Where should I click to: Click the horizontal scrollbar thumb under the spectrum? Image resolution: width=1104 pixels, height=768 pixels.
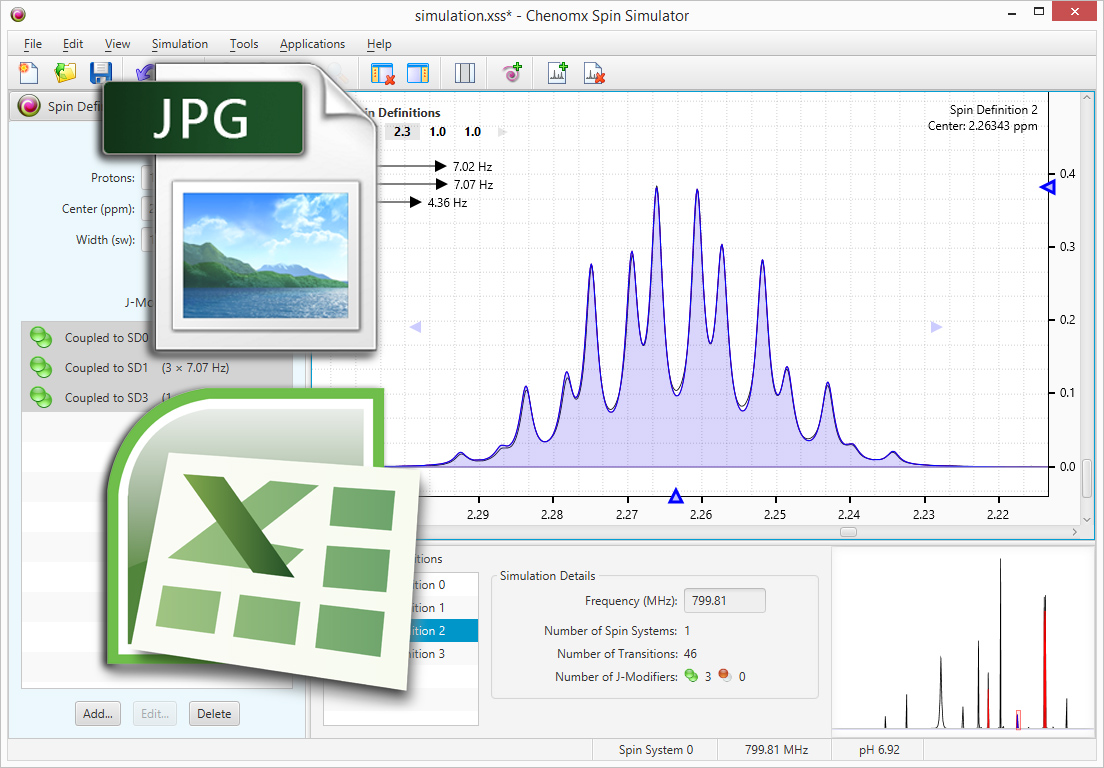pyautogui.click(x=848, y=532)
